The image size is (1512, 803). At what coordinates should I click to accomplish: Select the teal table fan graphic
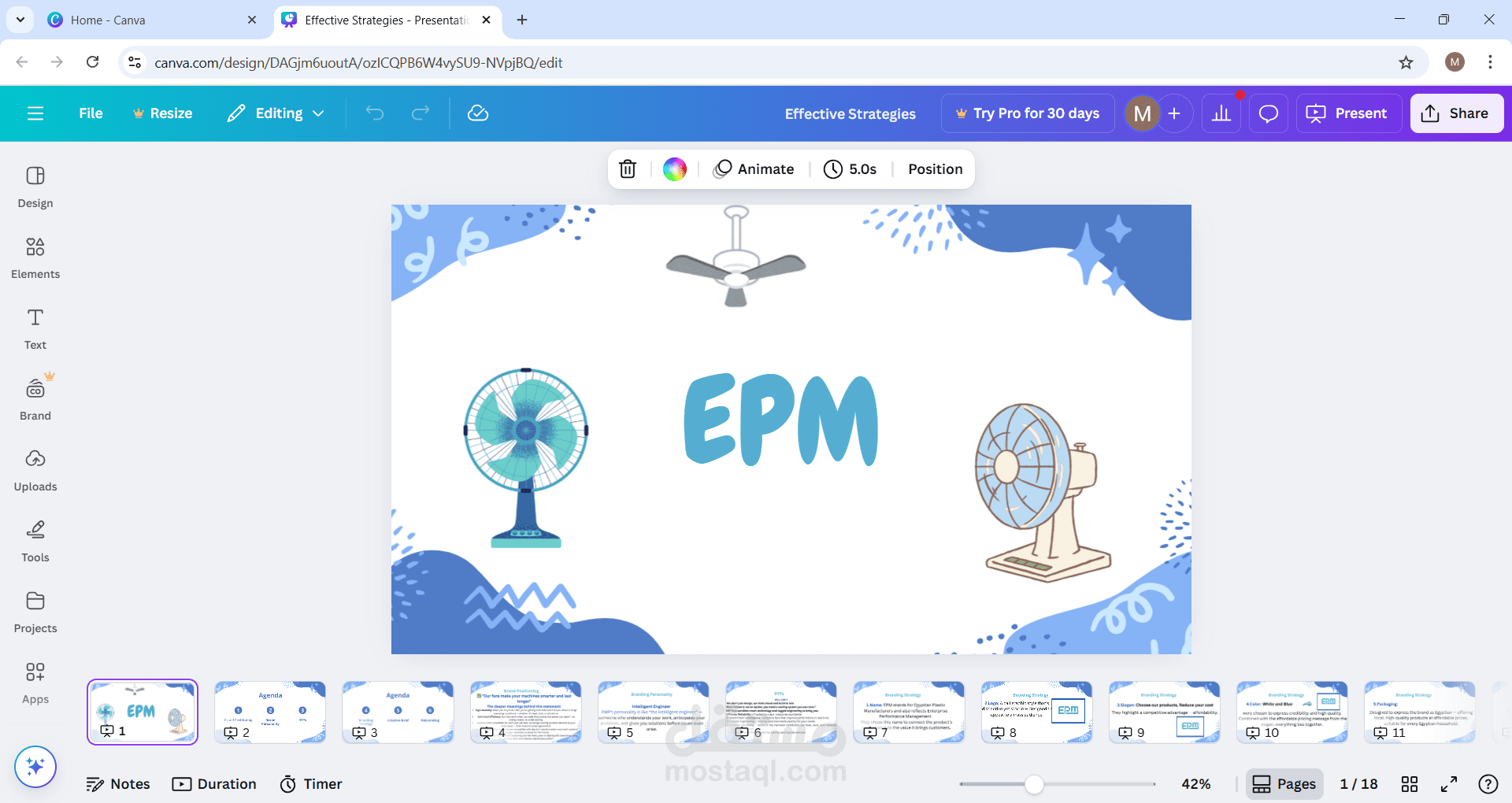click(x=526, y=457)
